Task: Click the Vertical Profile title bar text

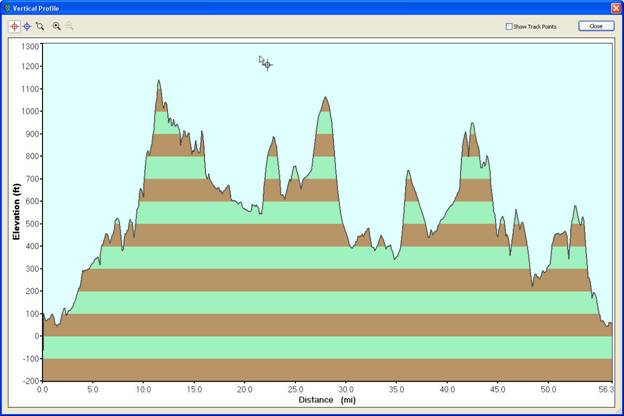Action: pos(36,7)
